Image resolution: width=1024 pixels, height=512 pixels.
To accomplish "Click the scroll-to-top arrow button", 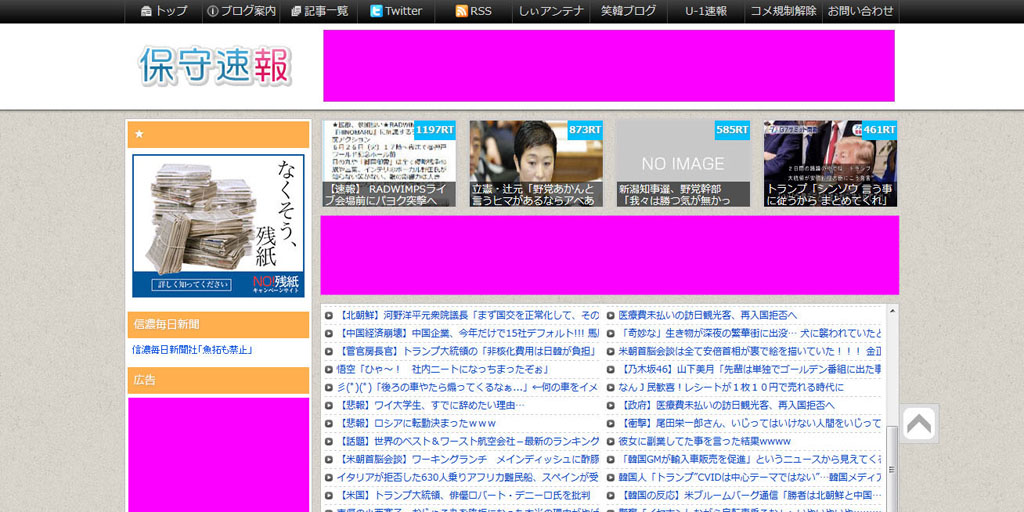I will click(x=918, y=424).
